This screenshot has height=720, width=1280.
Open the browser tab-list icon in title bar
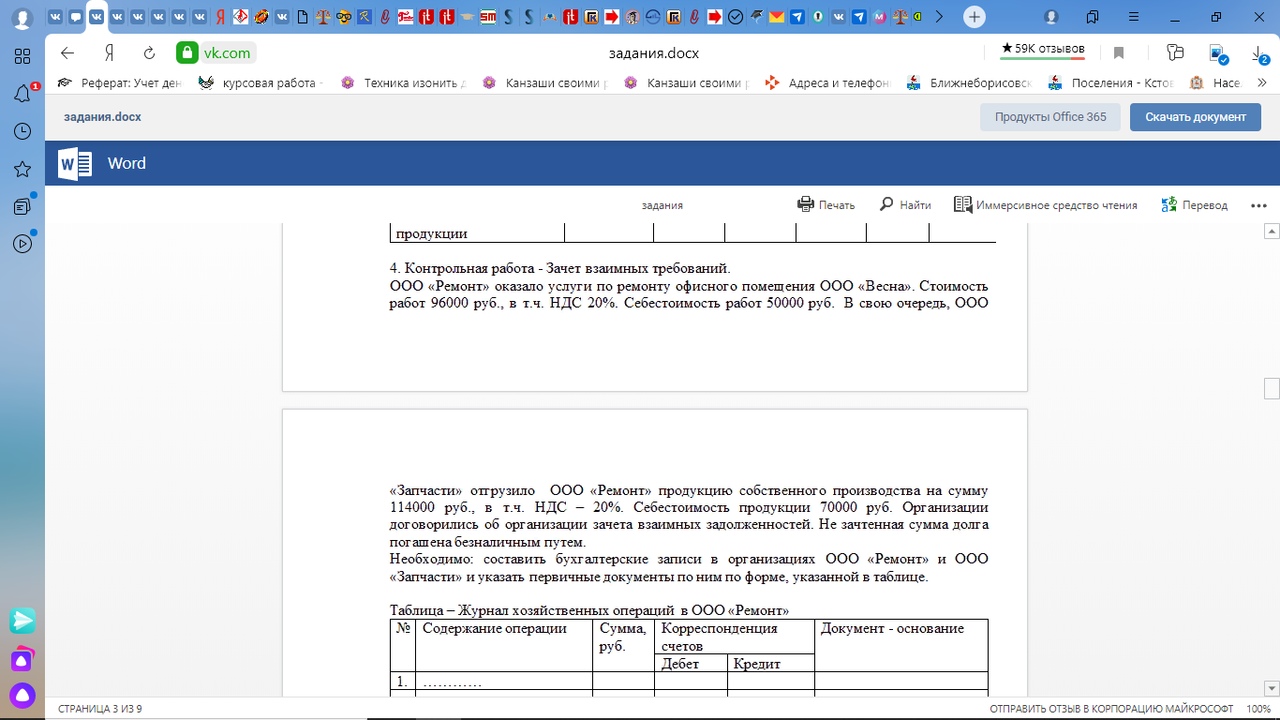click(x=1092, y=17)
